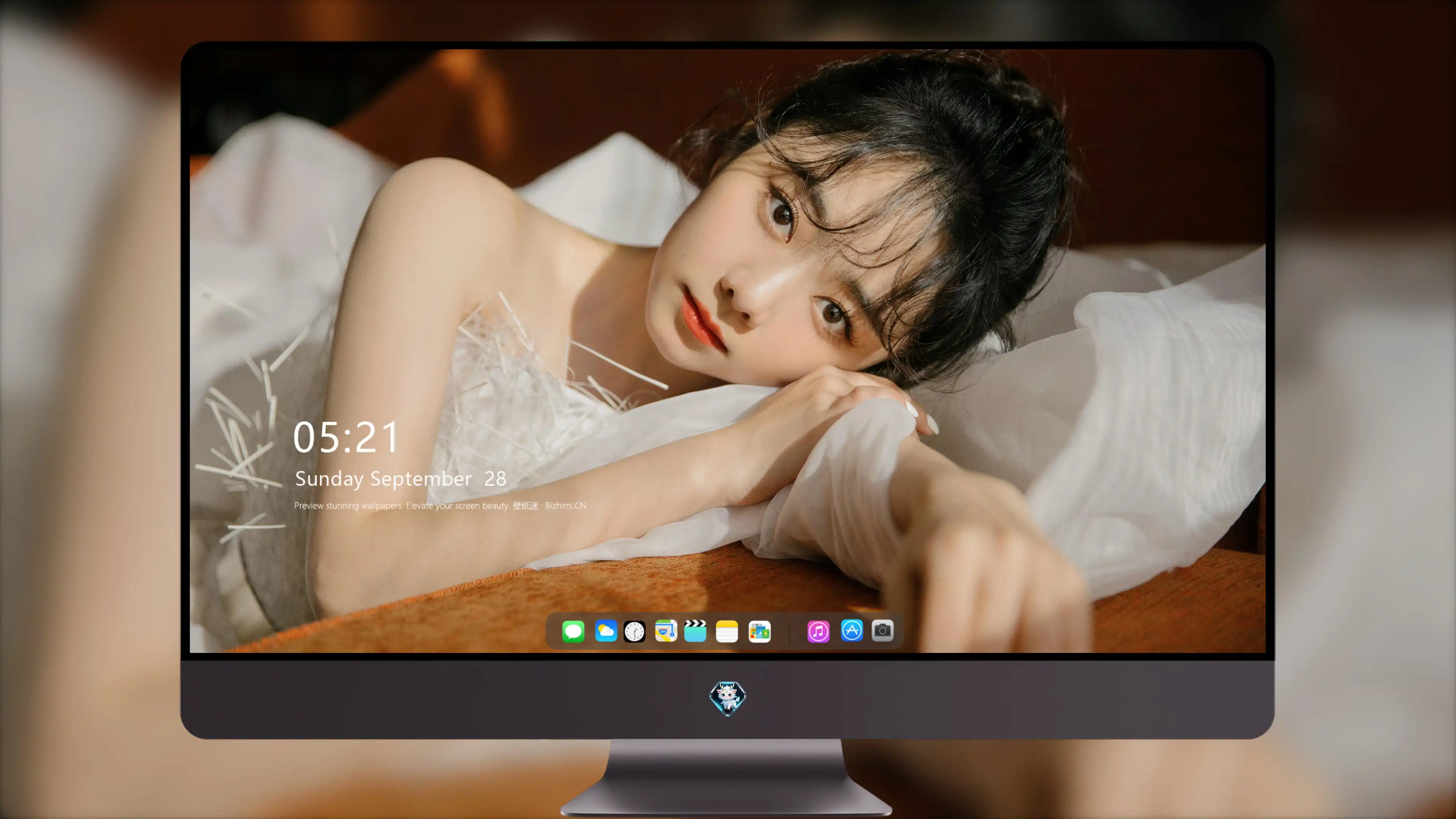Open the Notes app in the dock

tap(727, 631)
